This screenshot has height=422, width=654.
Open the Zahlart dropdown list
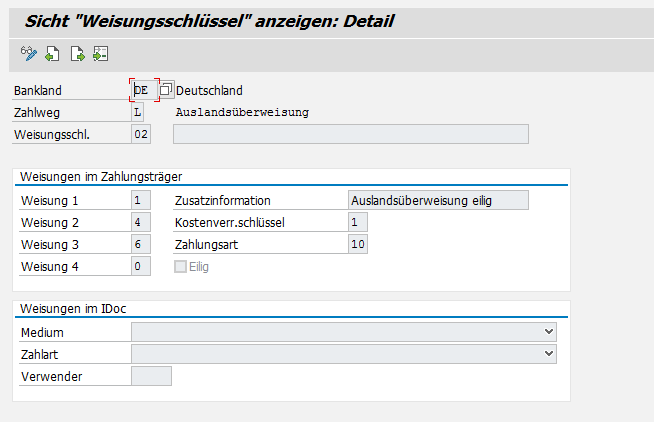point(548,353)
